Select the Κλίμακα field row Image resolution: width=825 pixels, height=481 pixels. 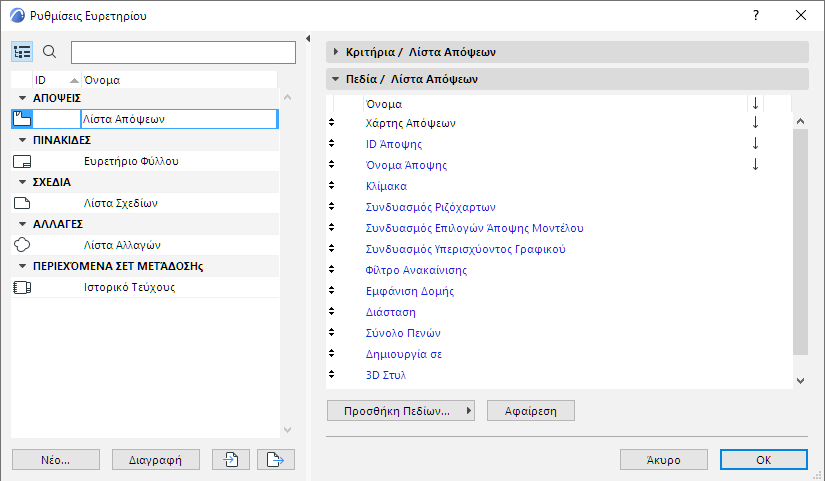pos(385,186)
